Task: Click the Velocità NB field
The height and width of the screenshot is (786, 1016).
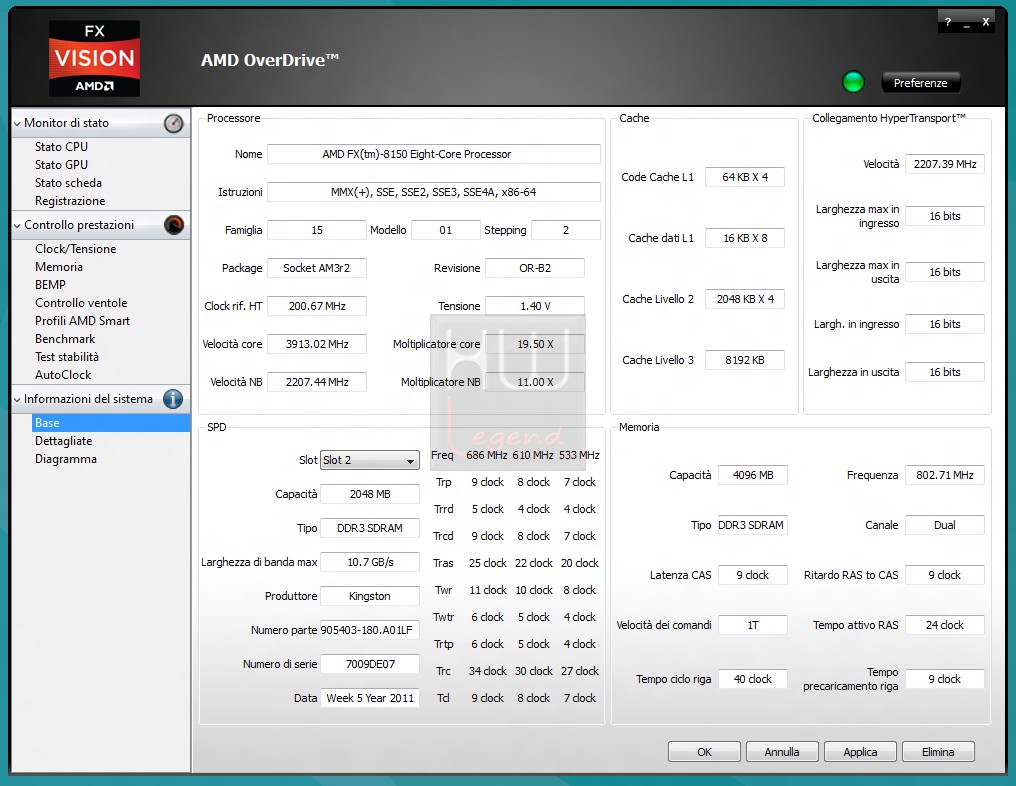Action: pos(317,382)
